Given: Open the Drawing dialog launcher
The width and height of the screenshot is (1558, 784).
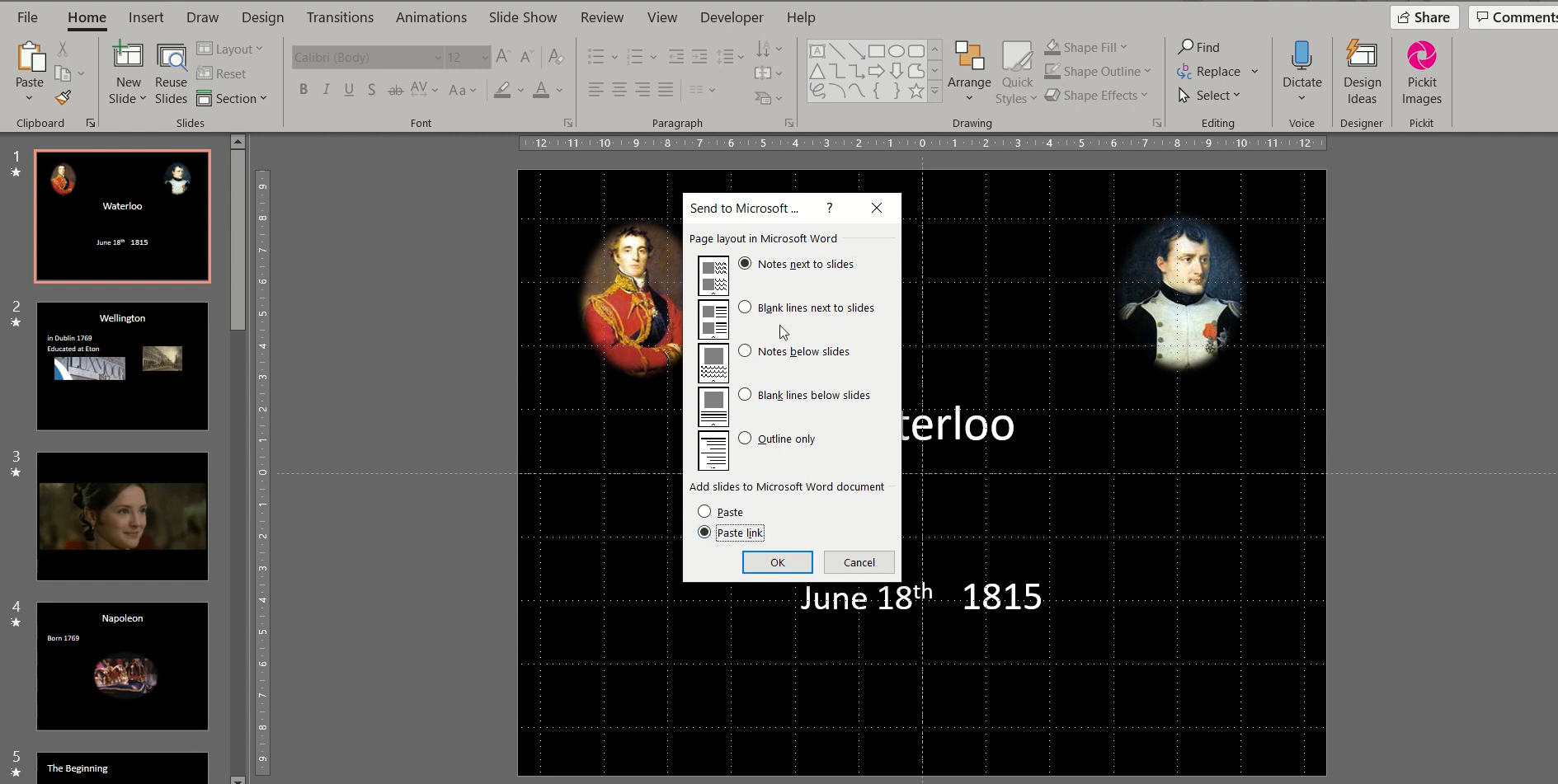Looking at the screenshot, I should click(1157, 123).
